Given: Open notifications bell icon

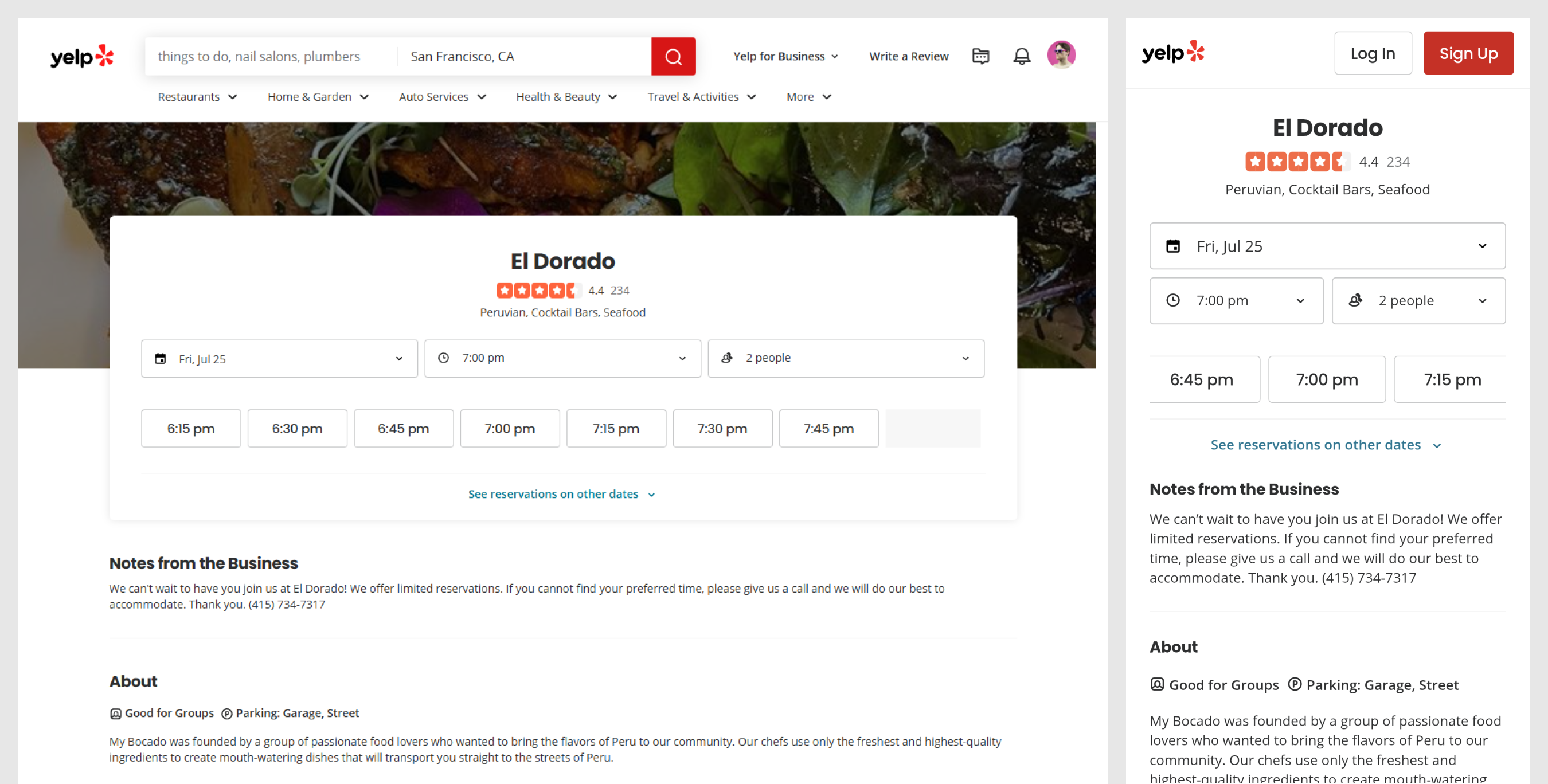Looking at the screenshot, I should click(x=1022, y=56).
